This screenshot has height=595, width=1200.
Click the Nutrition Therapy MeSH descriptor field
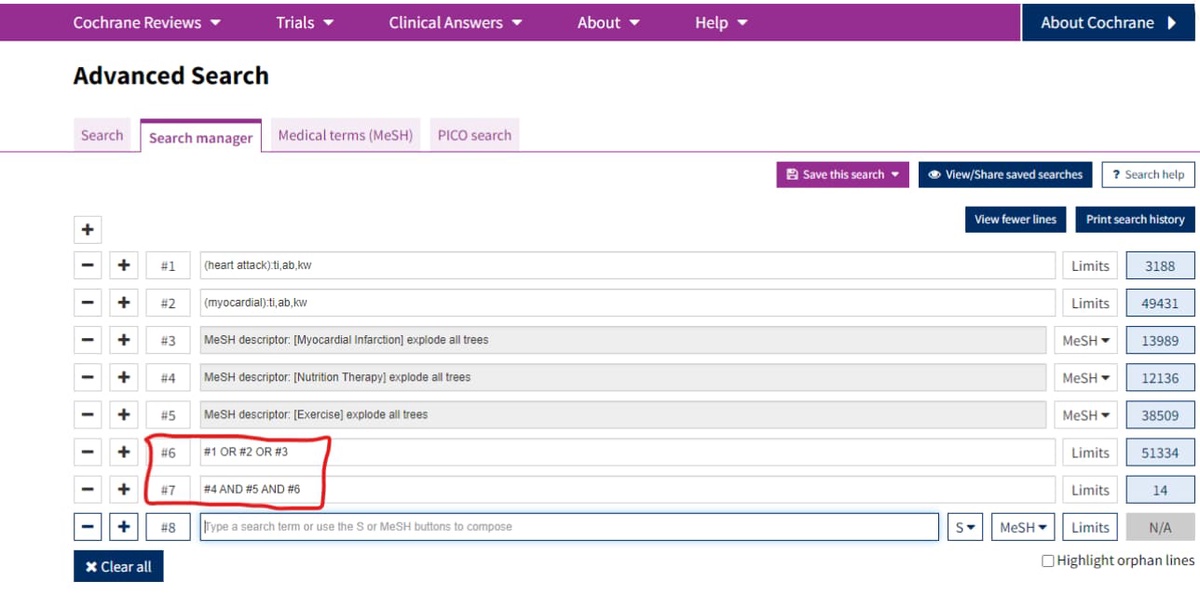point(622,378)
